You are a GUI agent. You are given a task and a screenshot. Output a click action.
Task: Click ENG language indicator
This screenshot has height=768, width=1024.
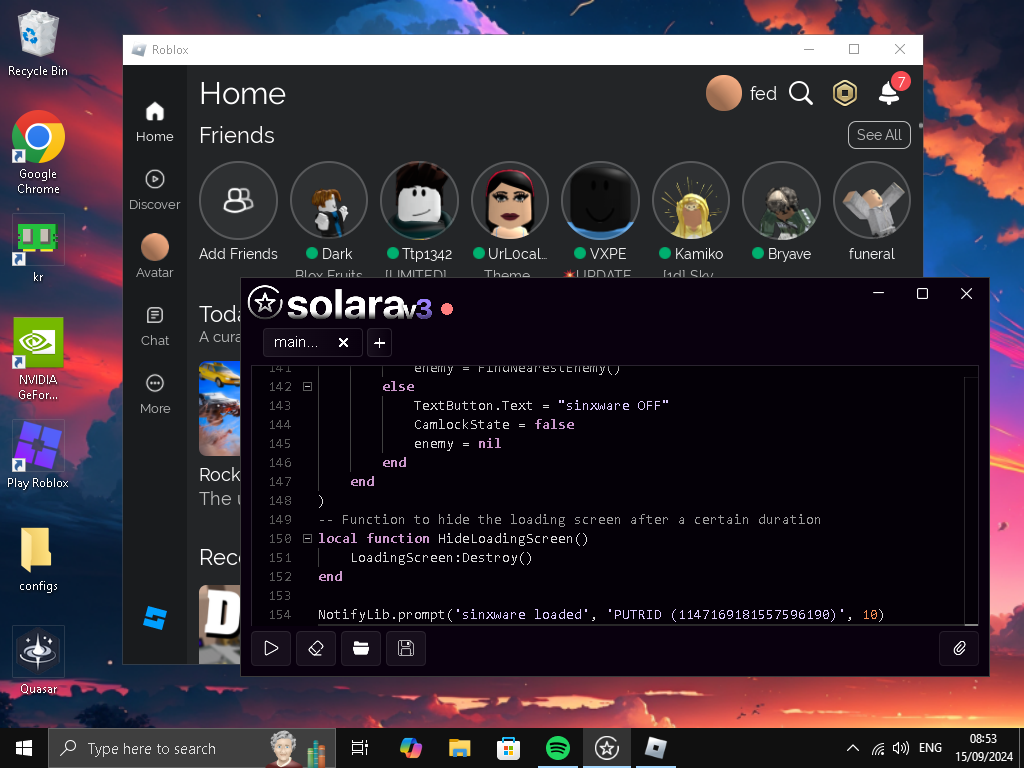click(x=931, y=748)
